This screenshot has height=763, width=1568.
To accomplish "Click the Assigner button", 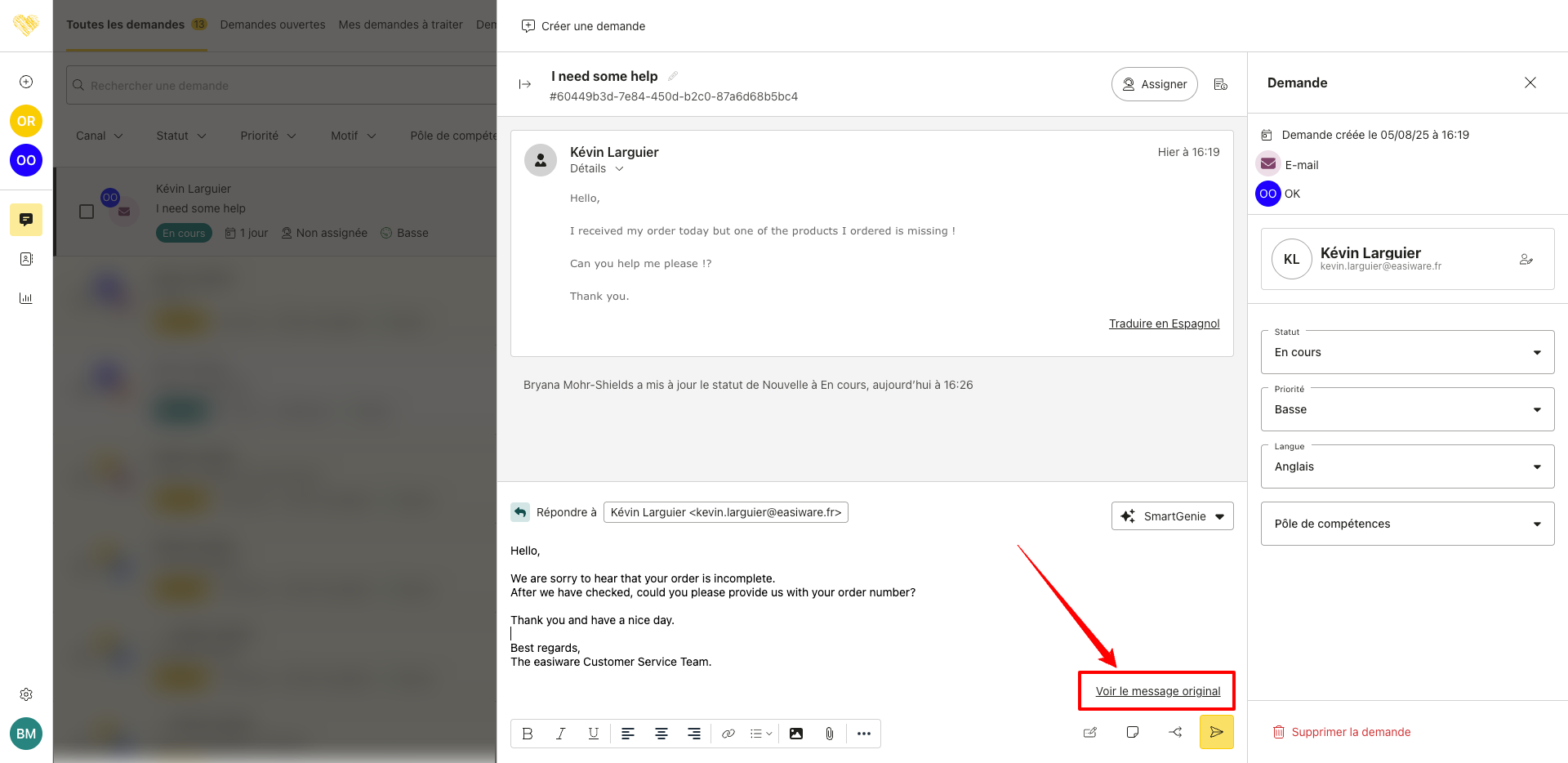I will pos(1154,84).
